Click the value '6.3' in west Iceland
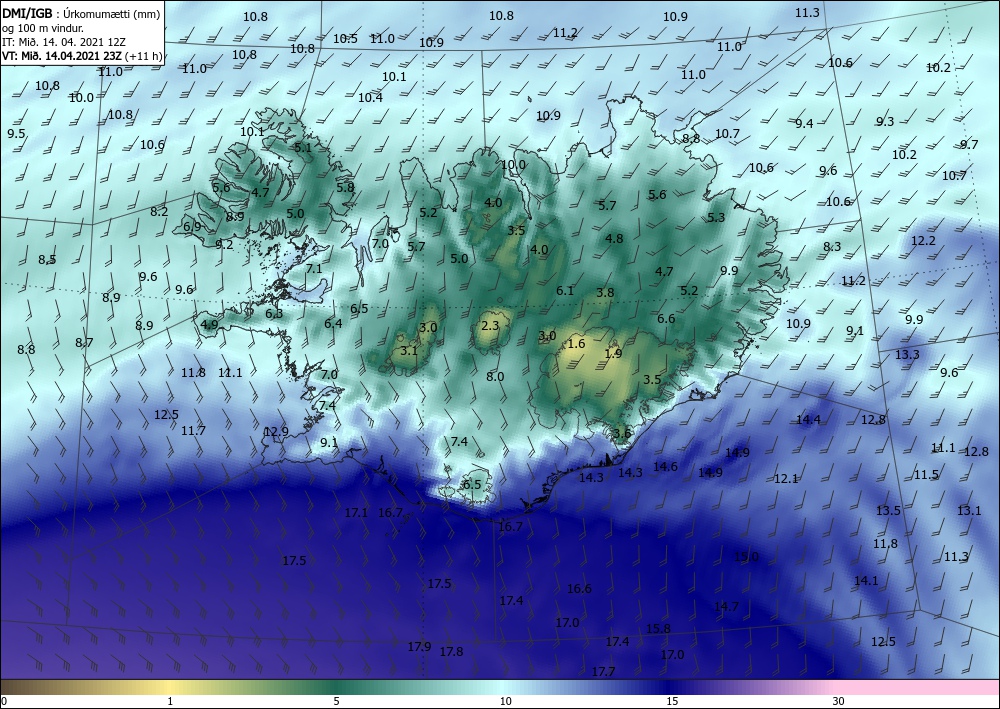1000x709 pixels. click(274, 314)
